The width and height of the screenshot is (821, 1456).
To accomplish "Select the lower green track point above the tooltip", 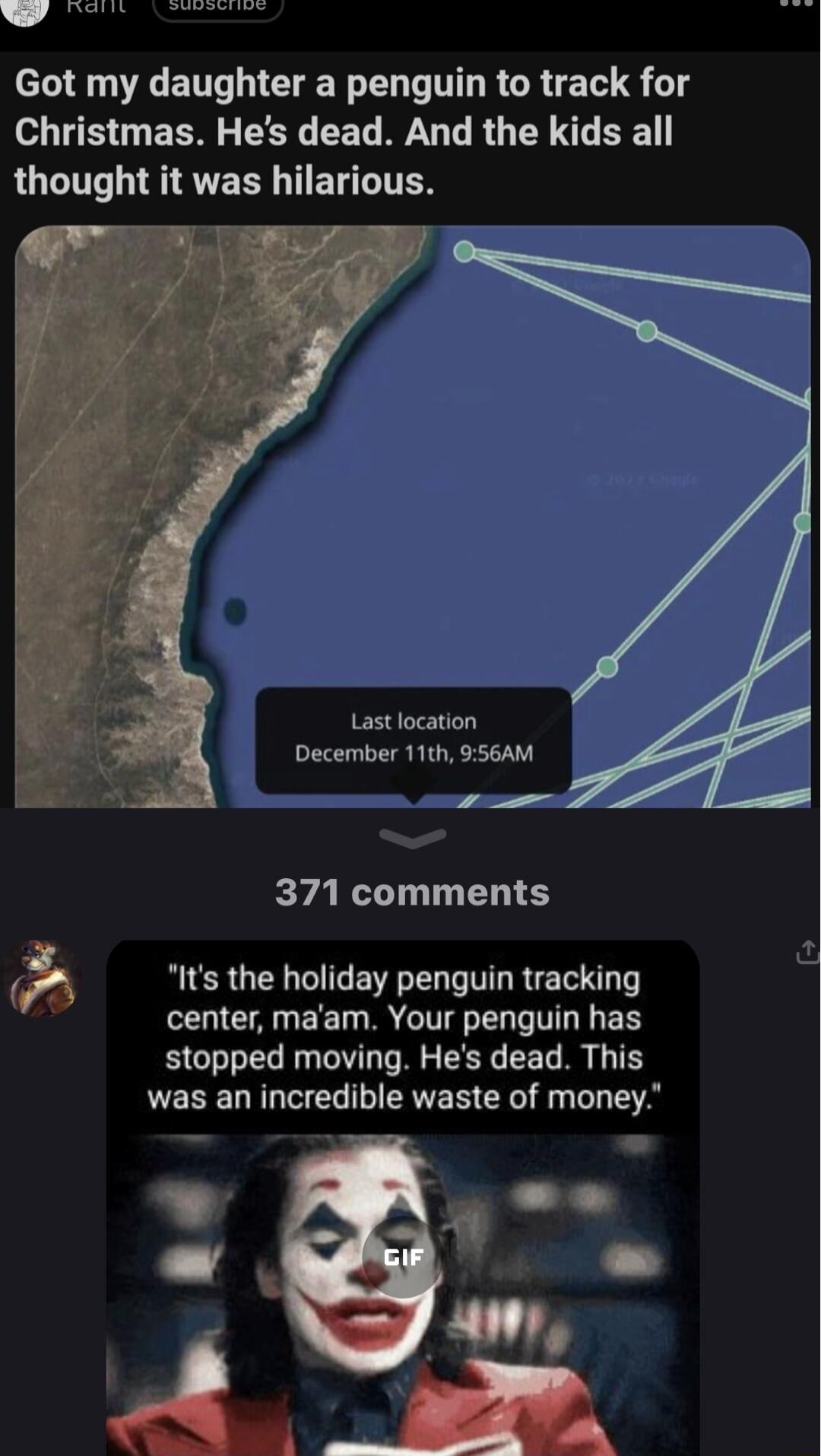I will 607,667.
